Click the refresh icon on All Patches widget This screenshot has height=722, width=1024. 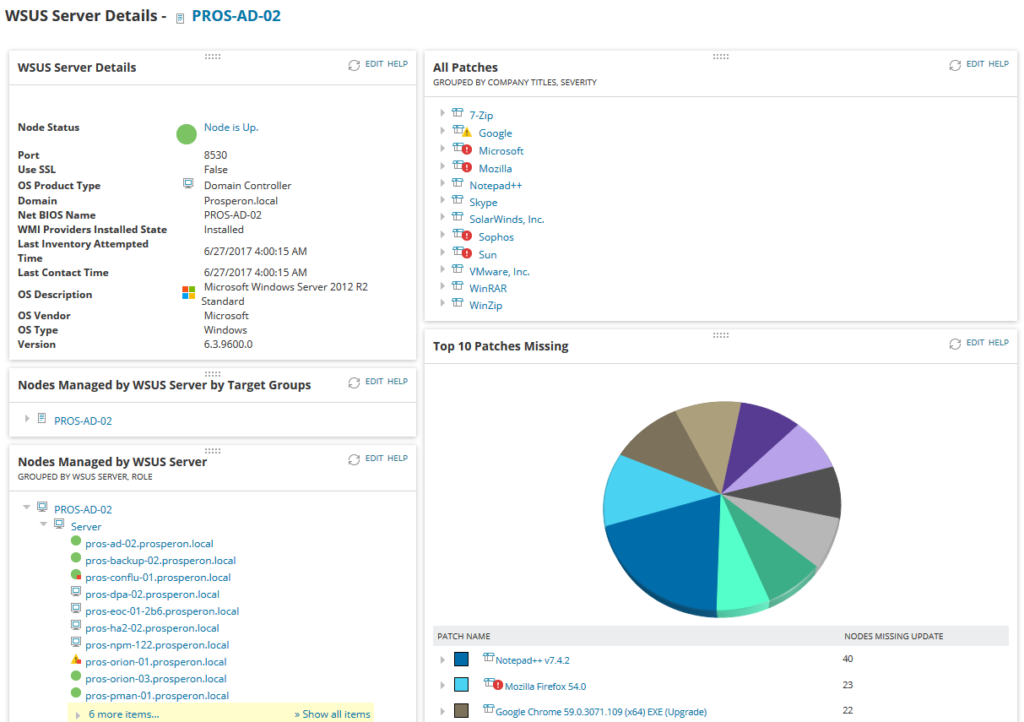tap(955, 63)
